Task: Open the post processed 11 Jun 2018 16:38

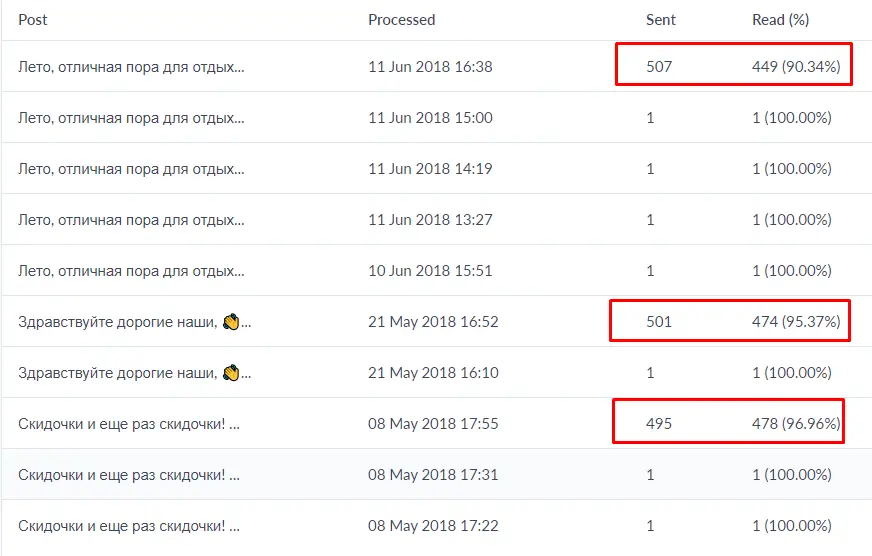Action: coord(131,67)
